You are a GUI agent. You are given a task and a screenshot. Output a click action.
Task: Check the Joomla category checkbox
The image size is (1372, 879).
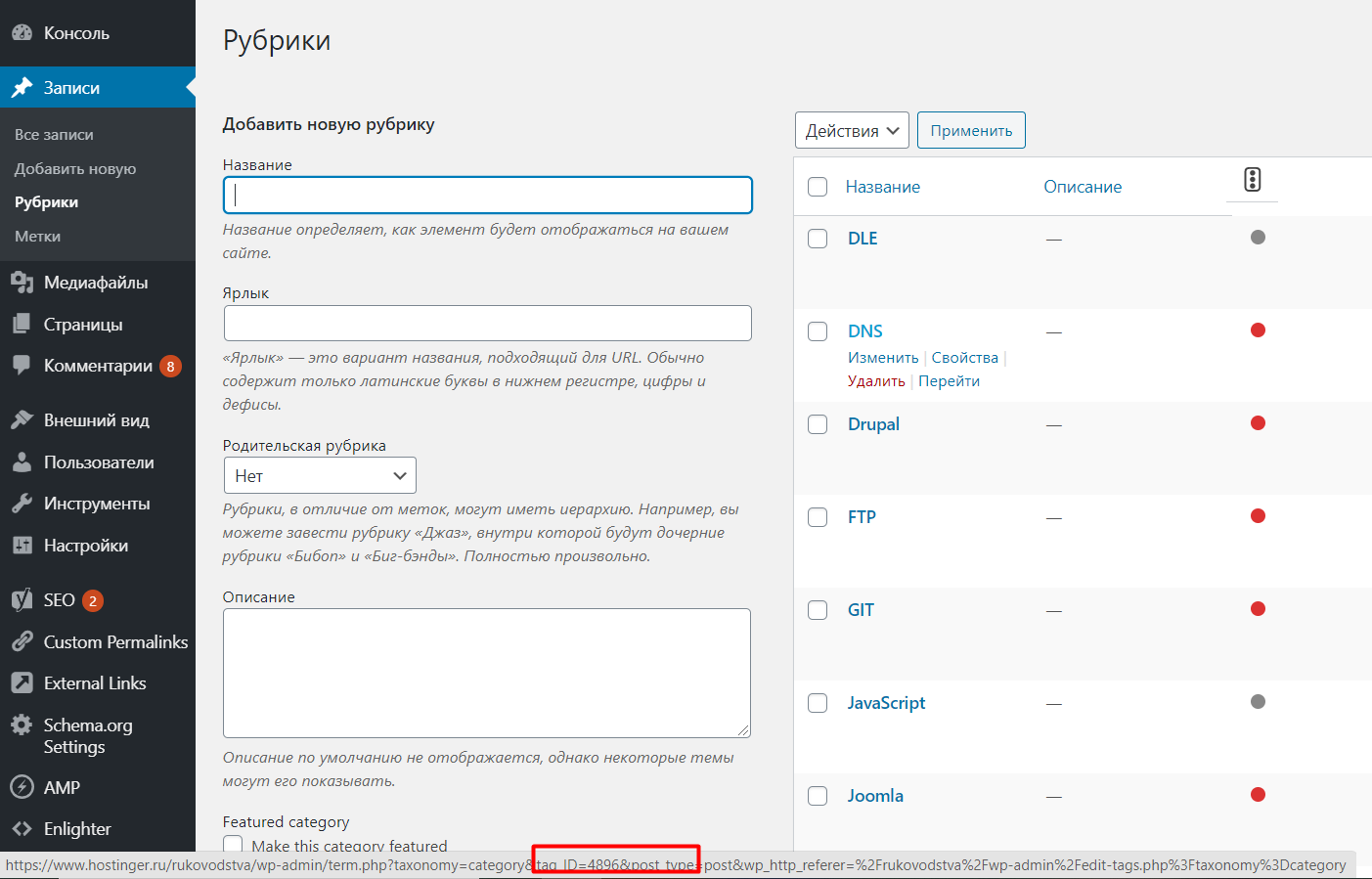[x=818, y=796]
